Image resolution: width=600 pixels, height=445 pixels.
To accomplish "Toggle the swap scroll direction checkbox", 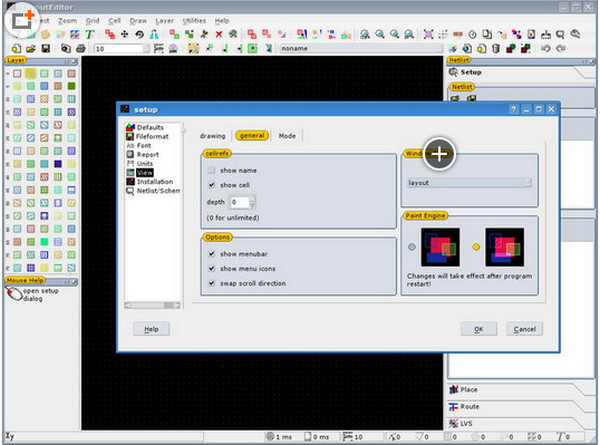I will pyautogui.click(x=211, y=283).
